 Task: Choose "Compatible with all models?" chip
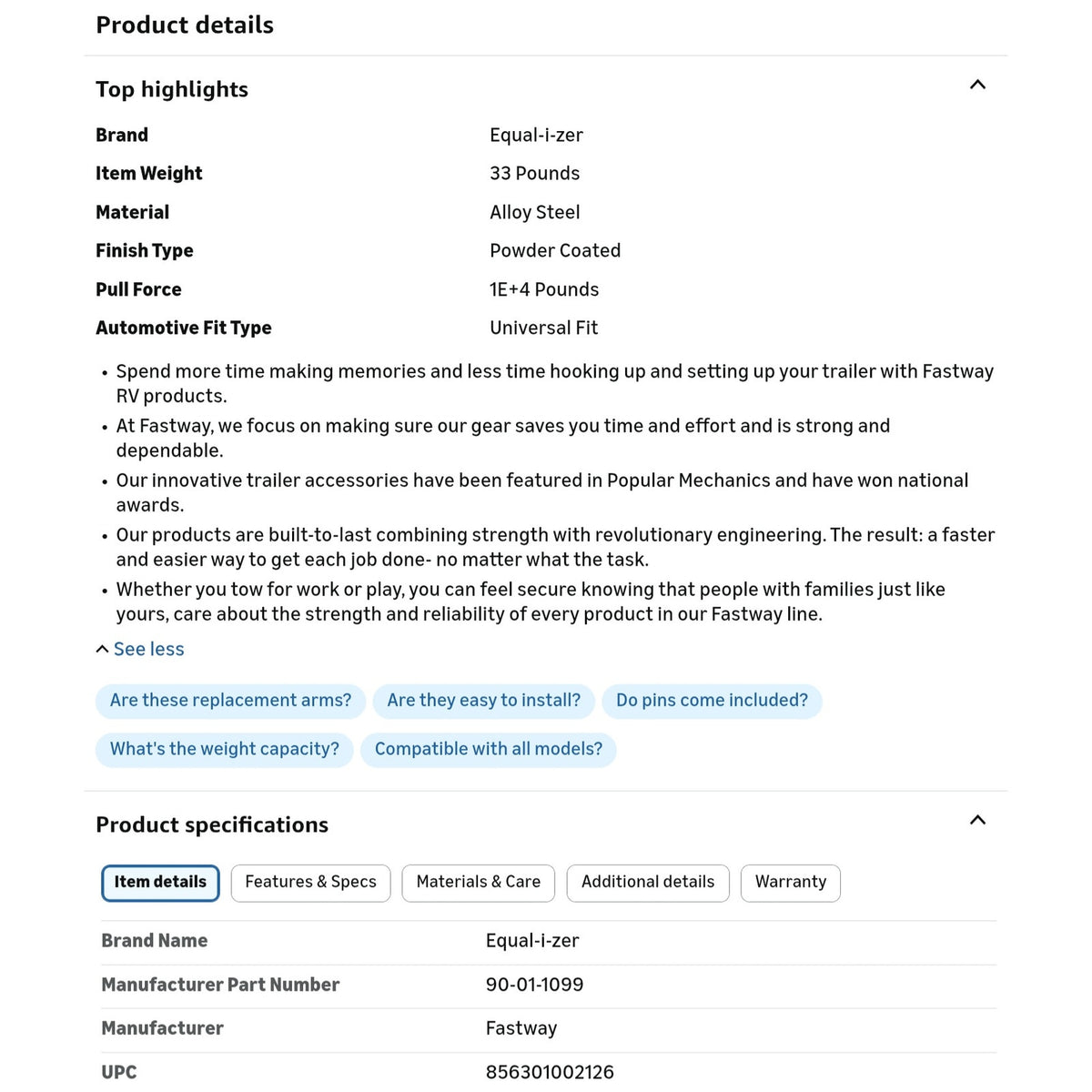489,750
